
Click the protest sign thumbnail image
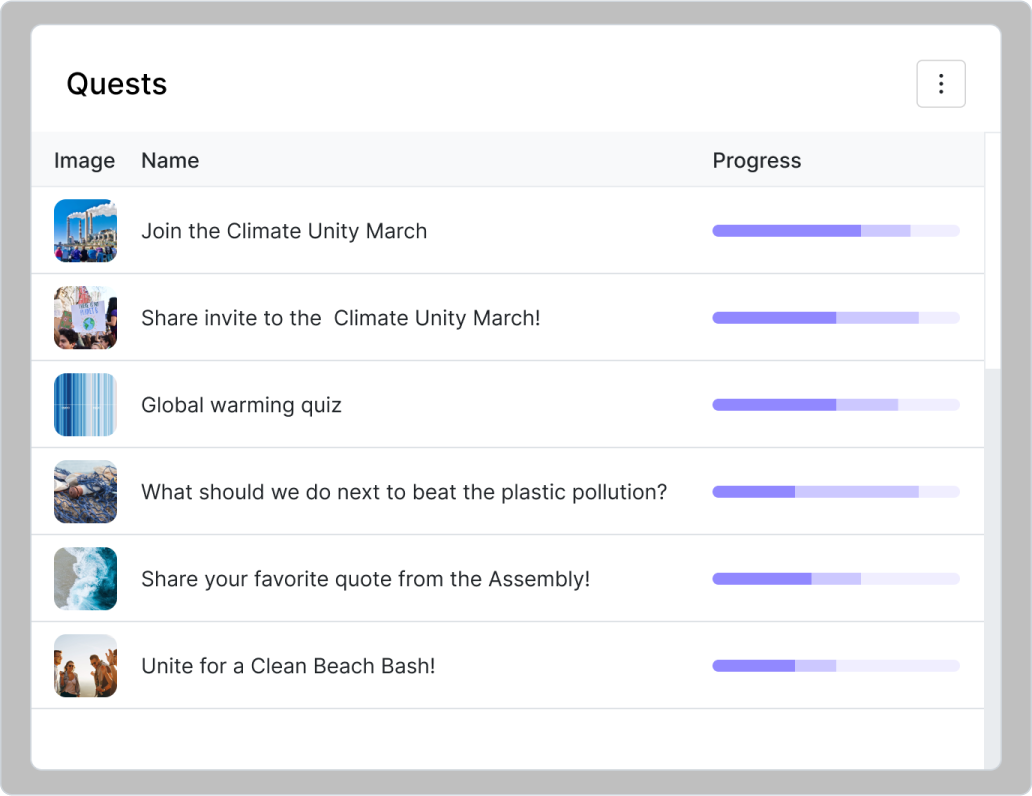(85, 318)
